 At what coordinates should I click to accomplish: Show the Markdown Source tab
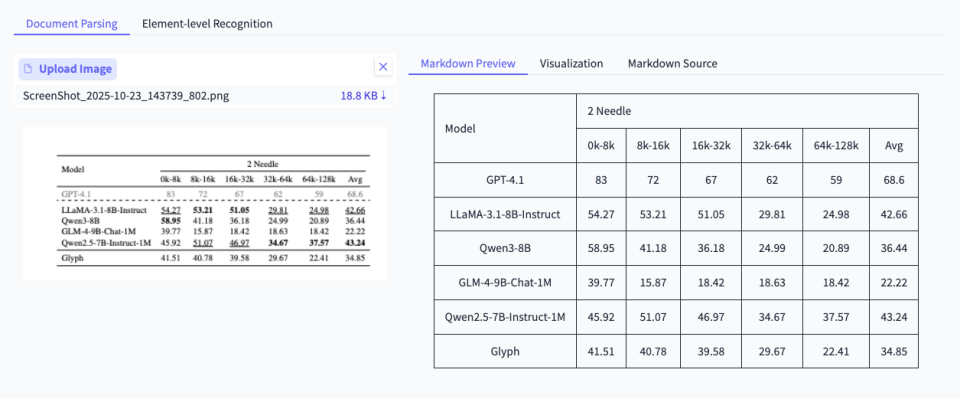(672, 64)
